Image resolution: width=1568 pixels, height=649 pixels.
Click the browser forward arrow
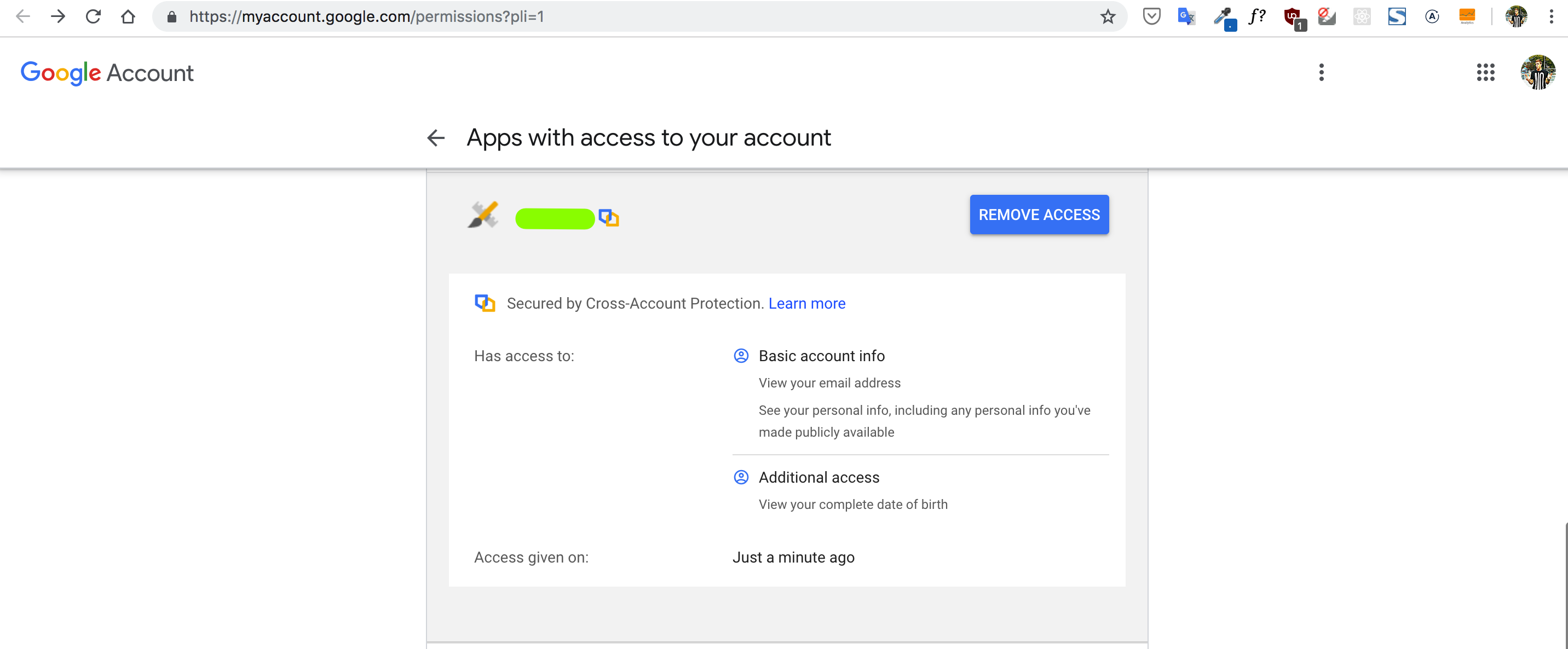point(58,16)
